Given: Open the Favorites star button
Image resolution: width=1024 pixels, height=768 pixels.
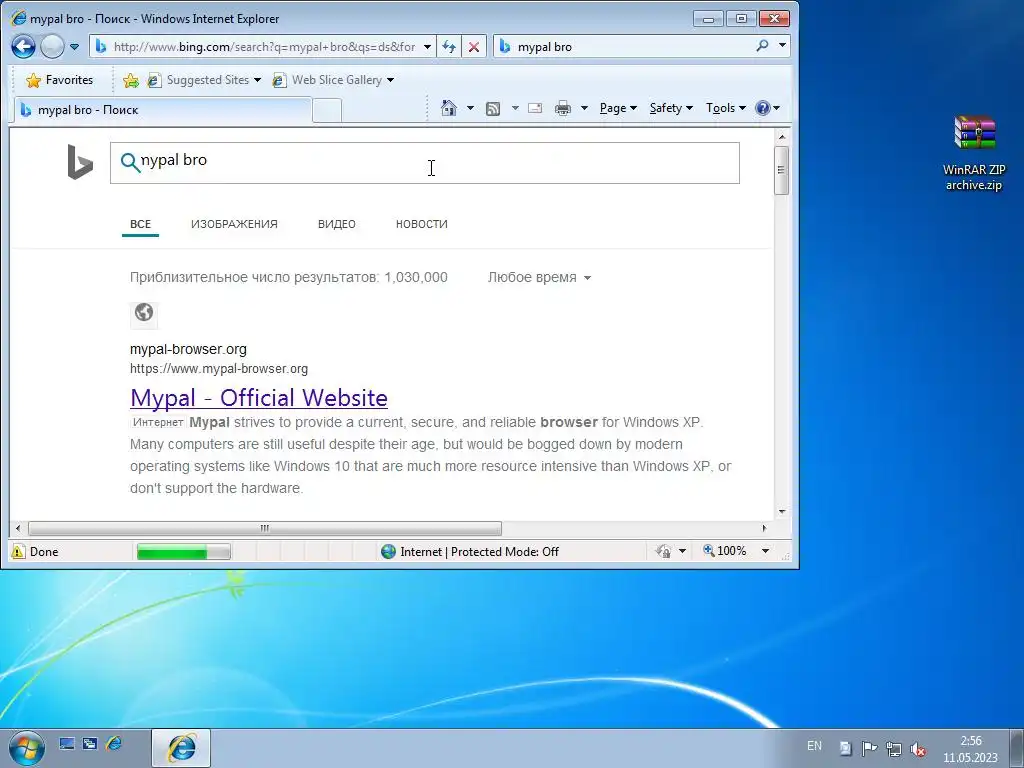Looking at the screenshot, I should pyautogui.click(x=59, y=80).
